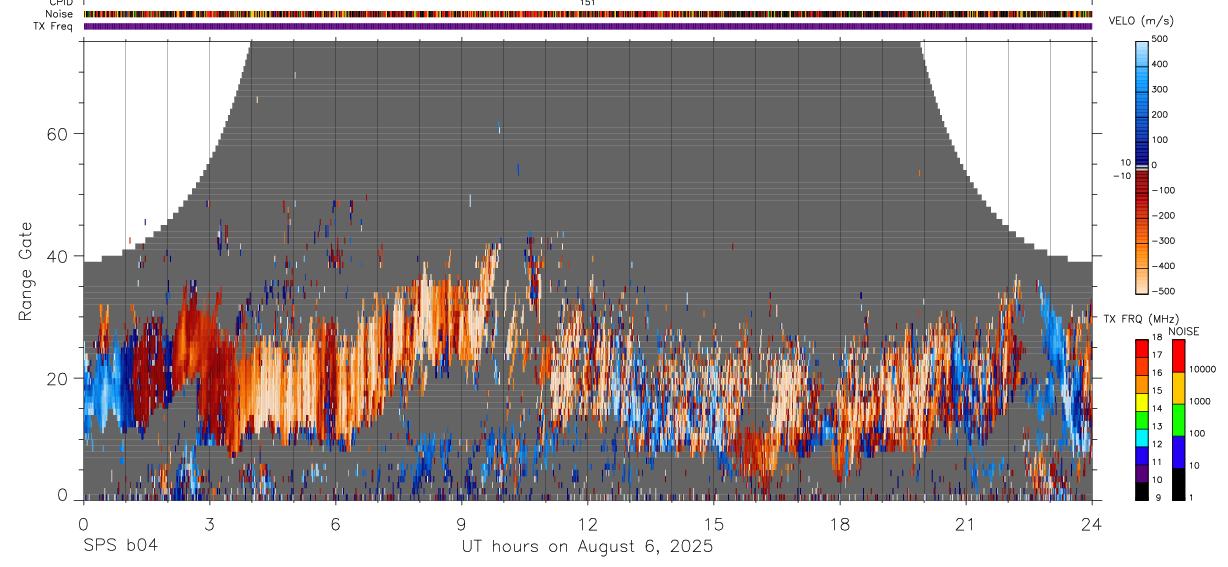
Task: Click the '15' label on TX FRQ scale
Action: pos(1156,391)
